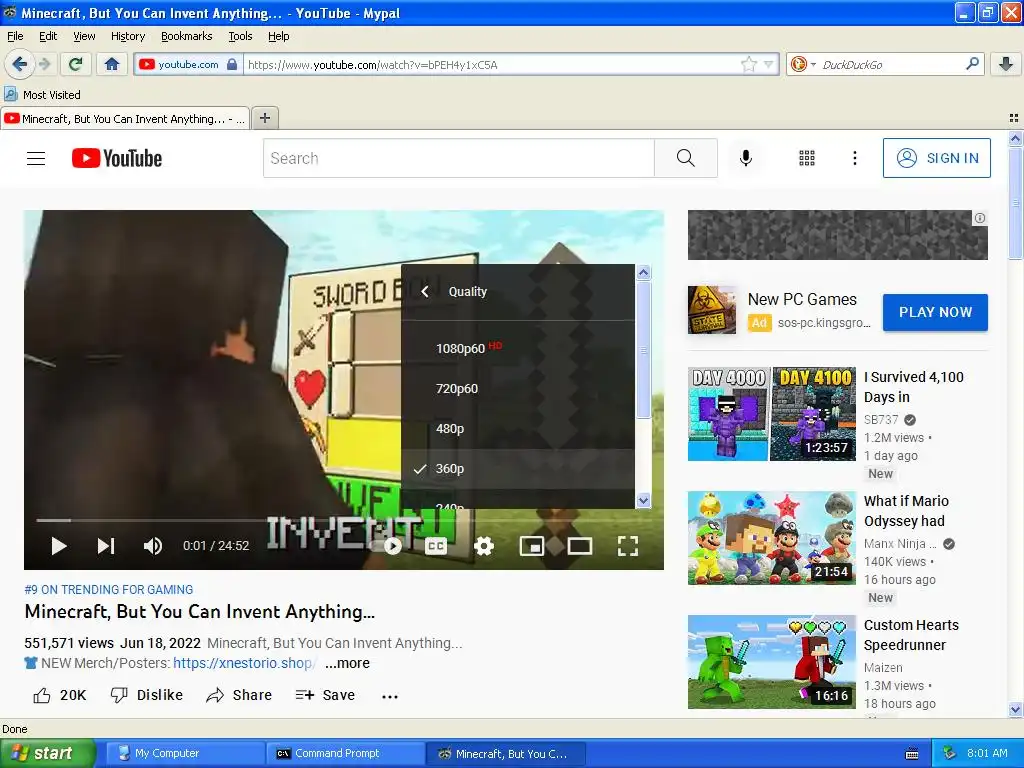Select 480p quality
The width and height of the screenshot is (1024, 768).
[518, 428]
